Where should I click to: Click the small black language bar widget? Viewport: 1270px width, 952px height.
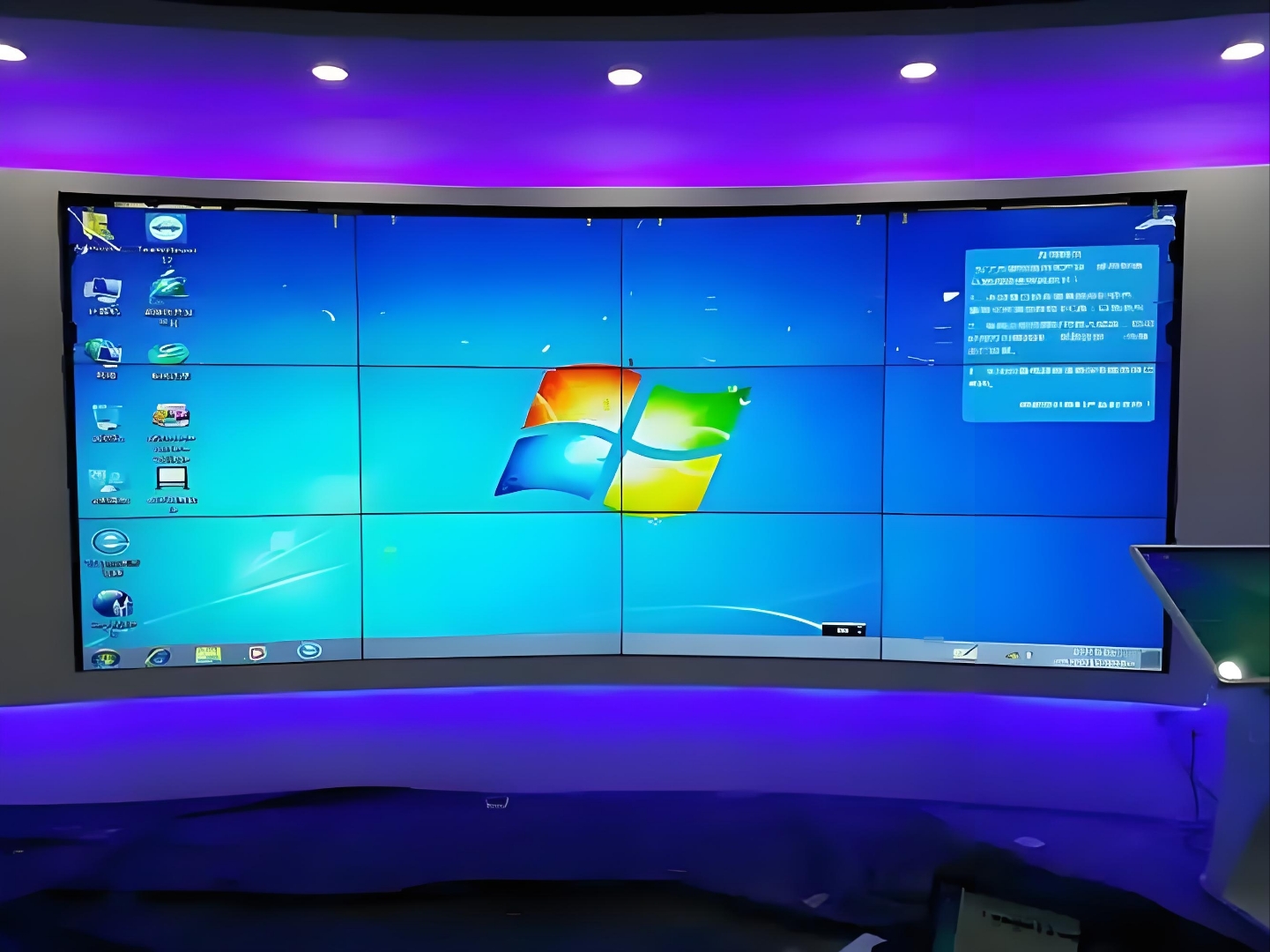(843, 629)
